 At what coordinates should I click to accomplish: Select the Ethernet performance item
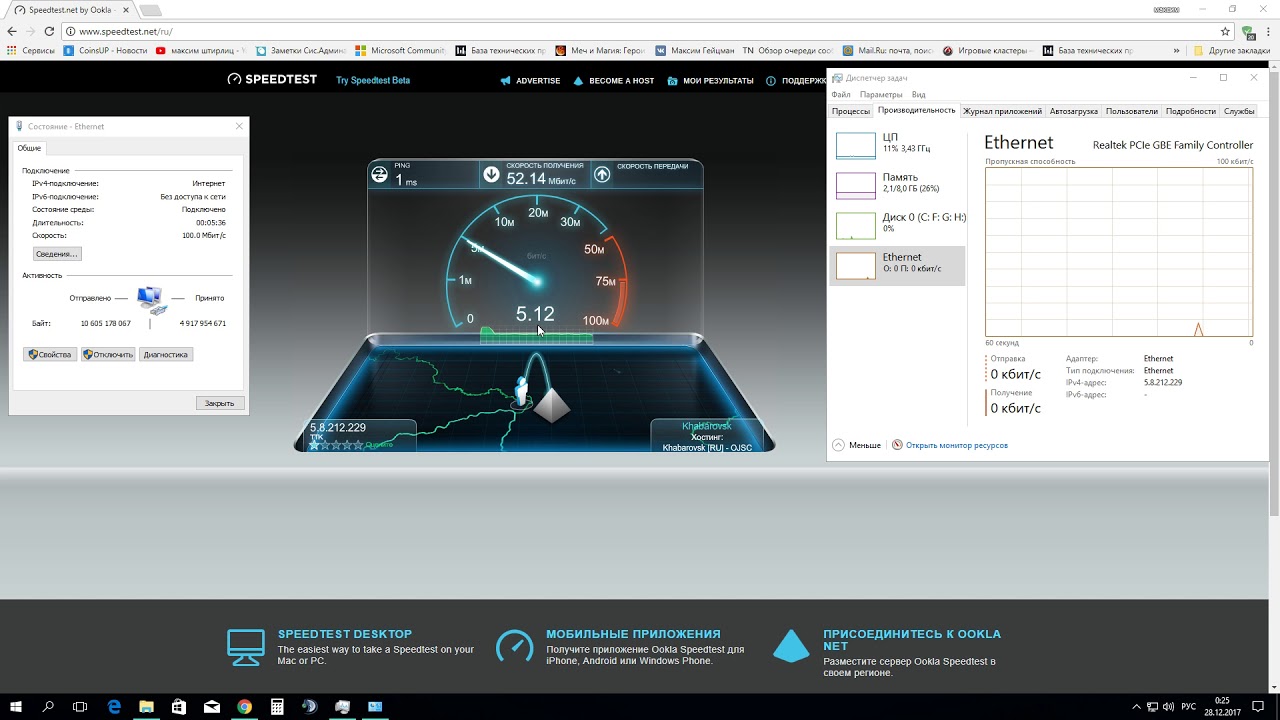click(898, 265)
